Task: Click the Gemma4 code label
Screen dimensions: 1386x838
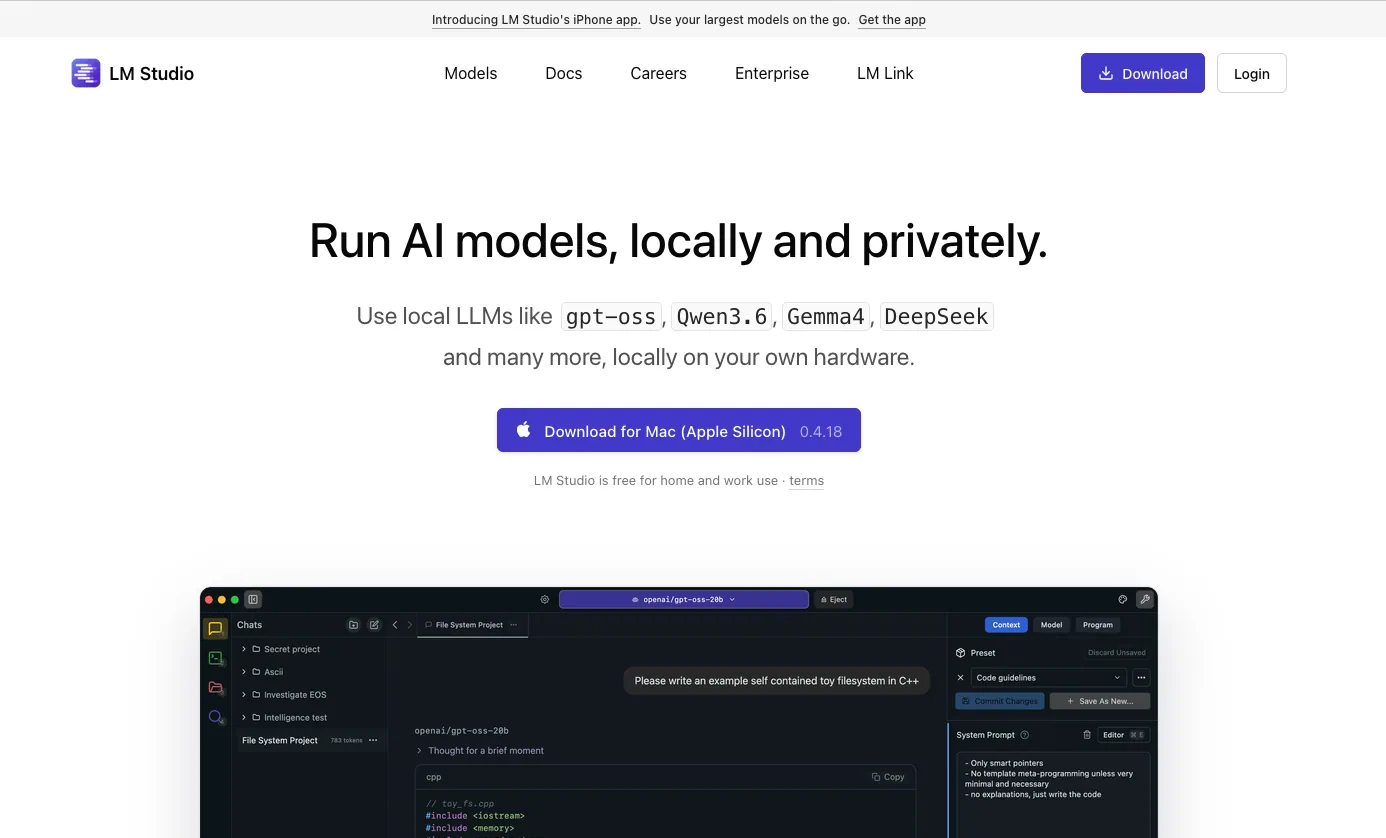Action: (826, 317)
